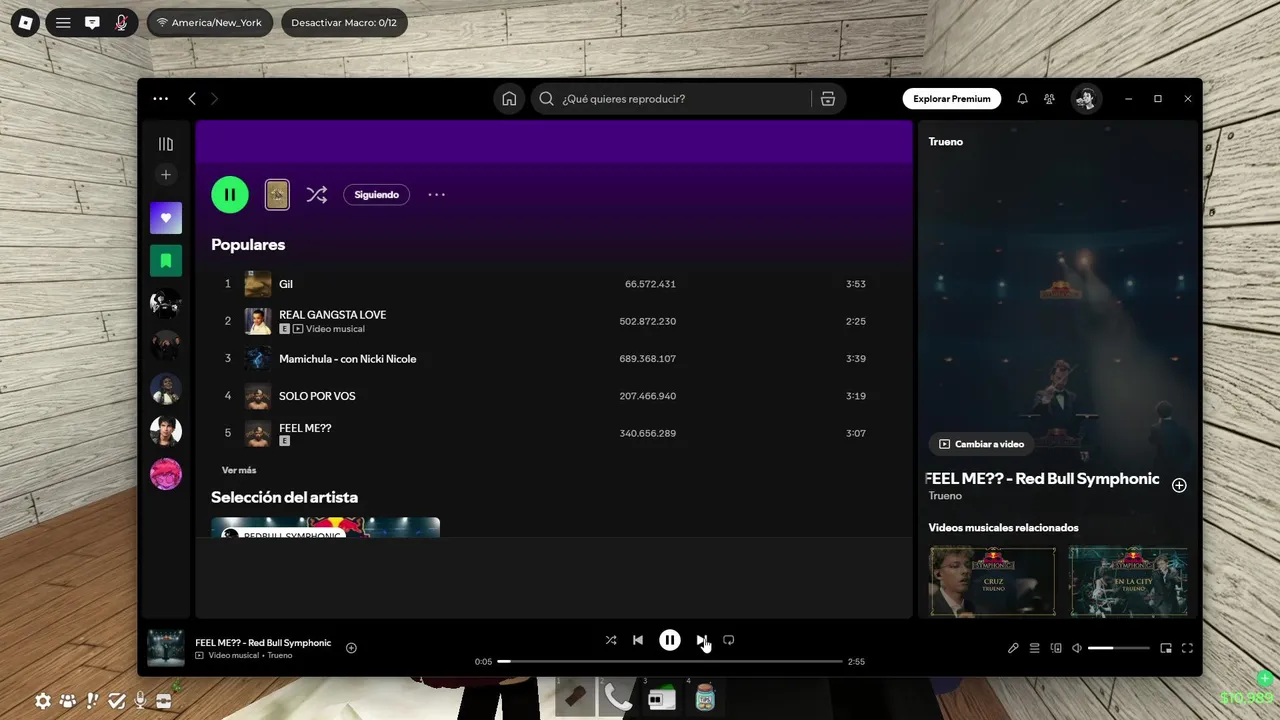Click now-playing album art in bottom bar
The width and height of the screenshot is (1280, 720).
(166, 648)
